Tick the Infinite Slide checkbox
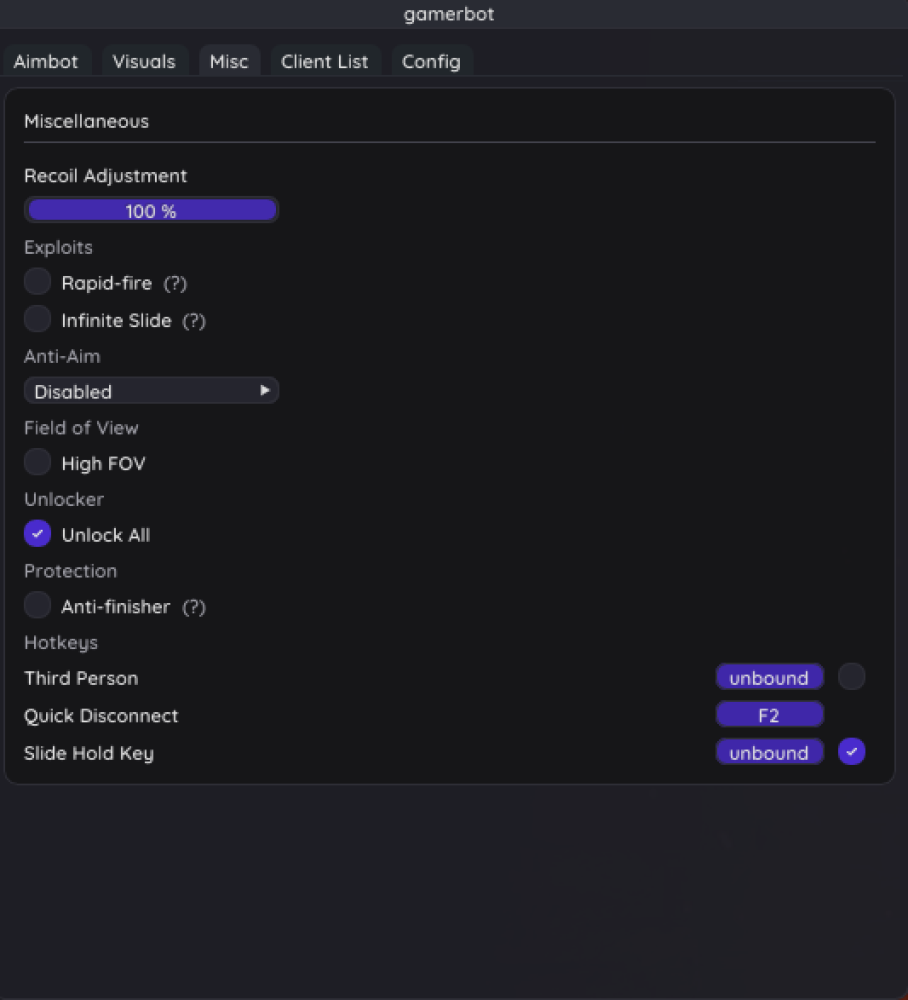Image resolution: width=908 pixels, height=1000 pixels. (38, 320)
